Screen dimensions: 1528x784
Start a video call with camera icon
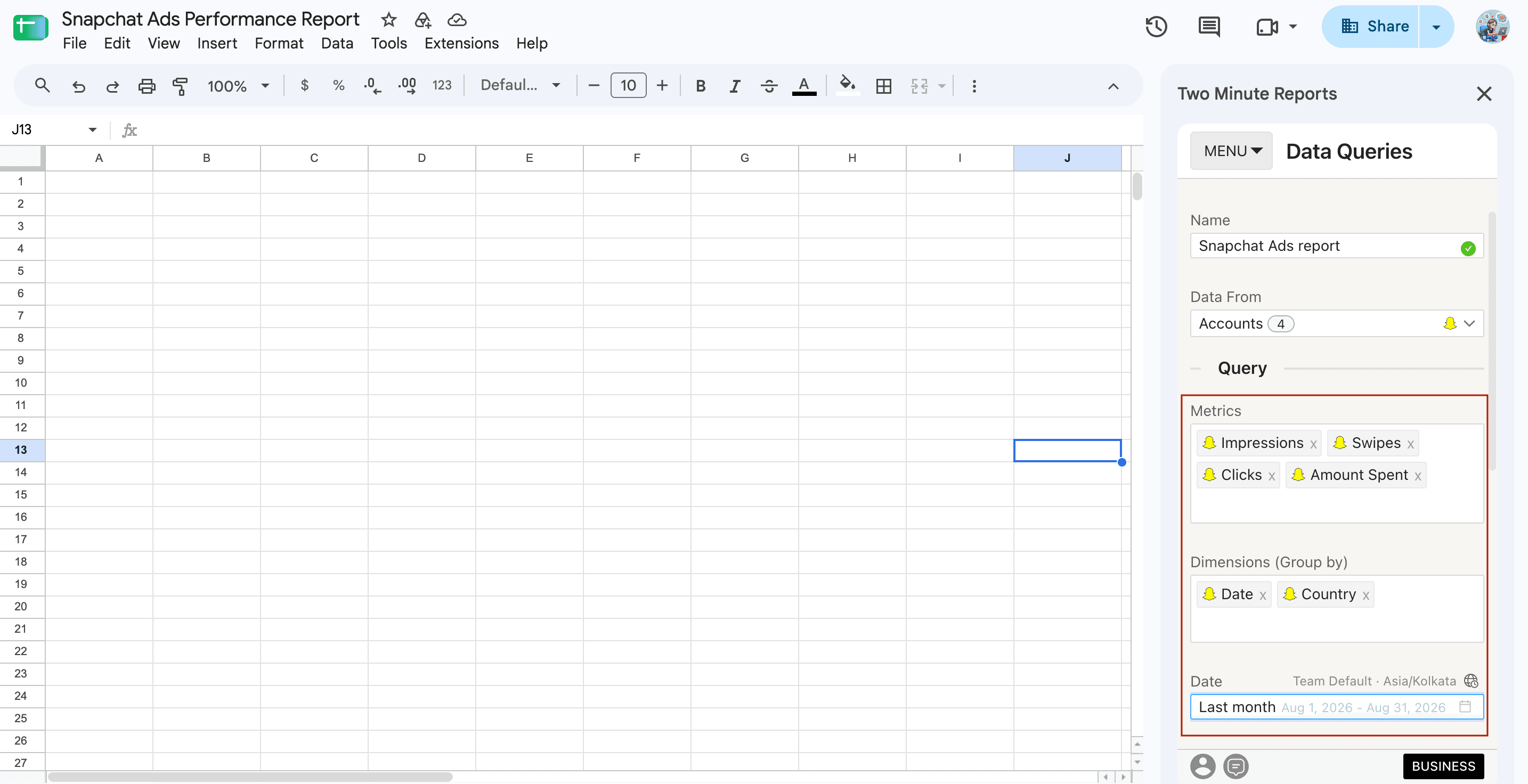1266,27
